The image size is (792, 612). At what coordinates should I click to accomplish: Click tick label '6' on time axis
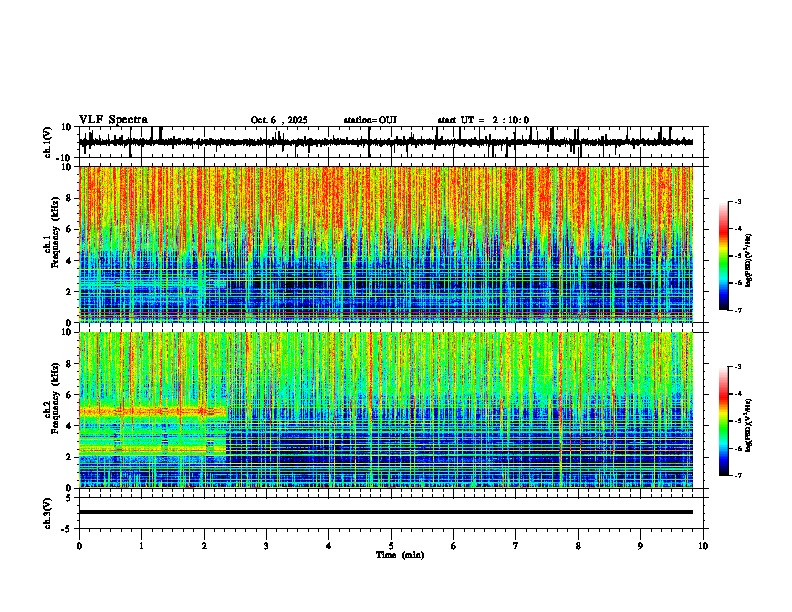point(454,546)
